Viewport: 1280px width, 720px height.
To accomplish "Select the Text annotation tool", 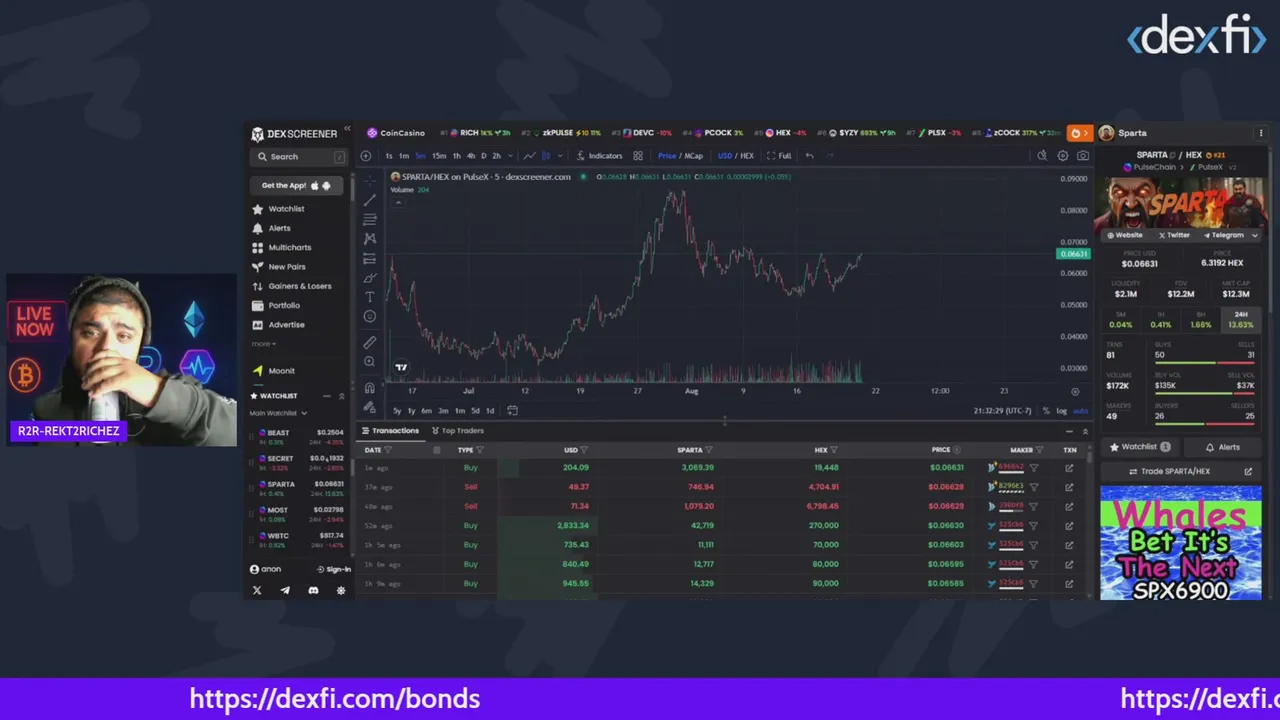I will [x=369, y=297].
